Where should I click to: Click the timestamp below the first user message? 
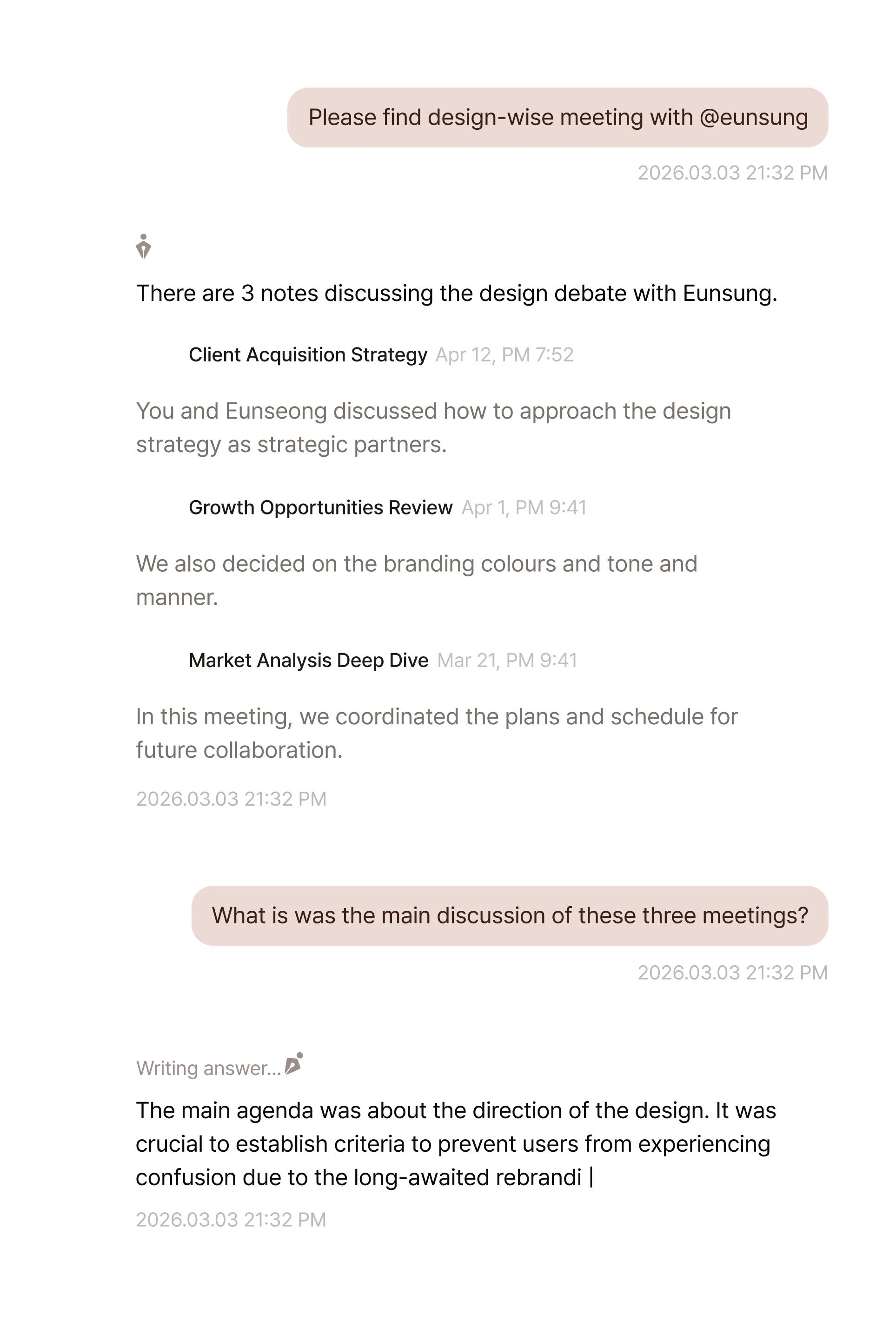(x=732, y=173)
